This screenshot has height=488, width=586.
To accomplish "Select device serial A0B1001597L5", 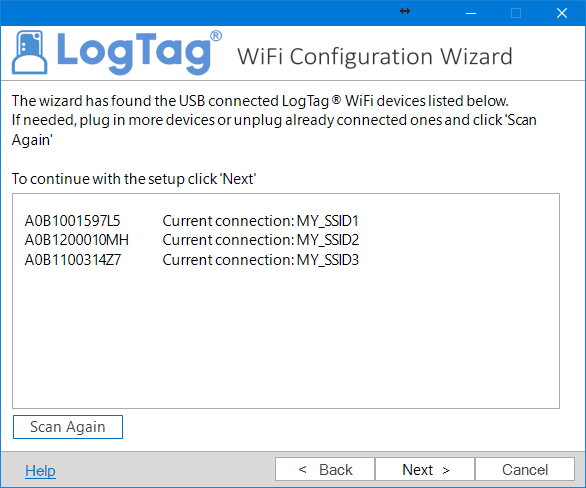I will click(73, 221).
